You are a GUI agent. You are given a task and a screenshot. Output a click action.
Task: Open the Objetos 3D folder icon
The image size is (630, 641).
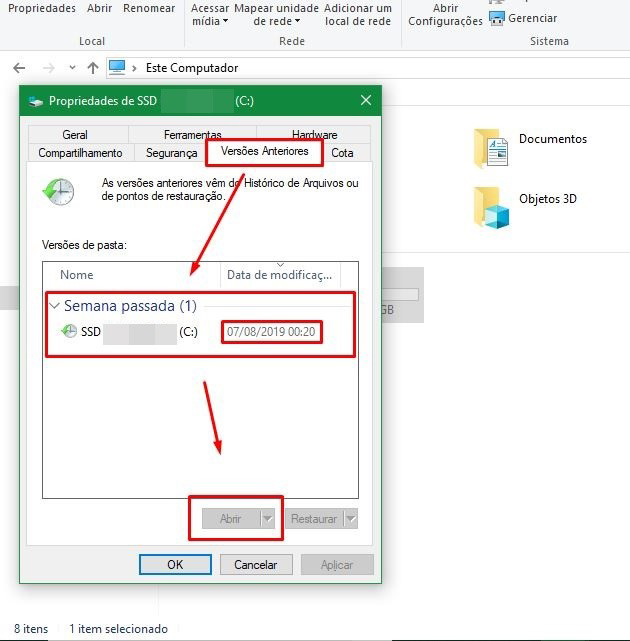491,208
